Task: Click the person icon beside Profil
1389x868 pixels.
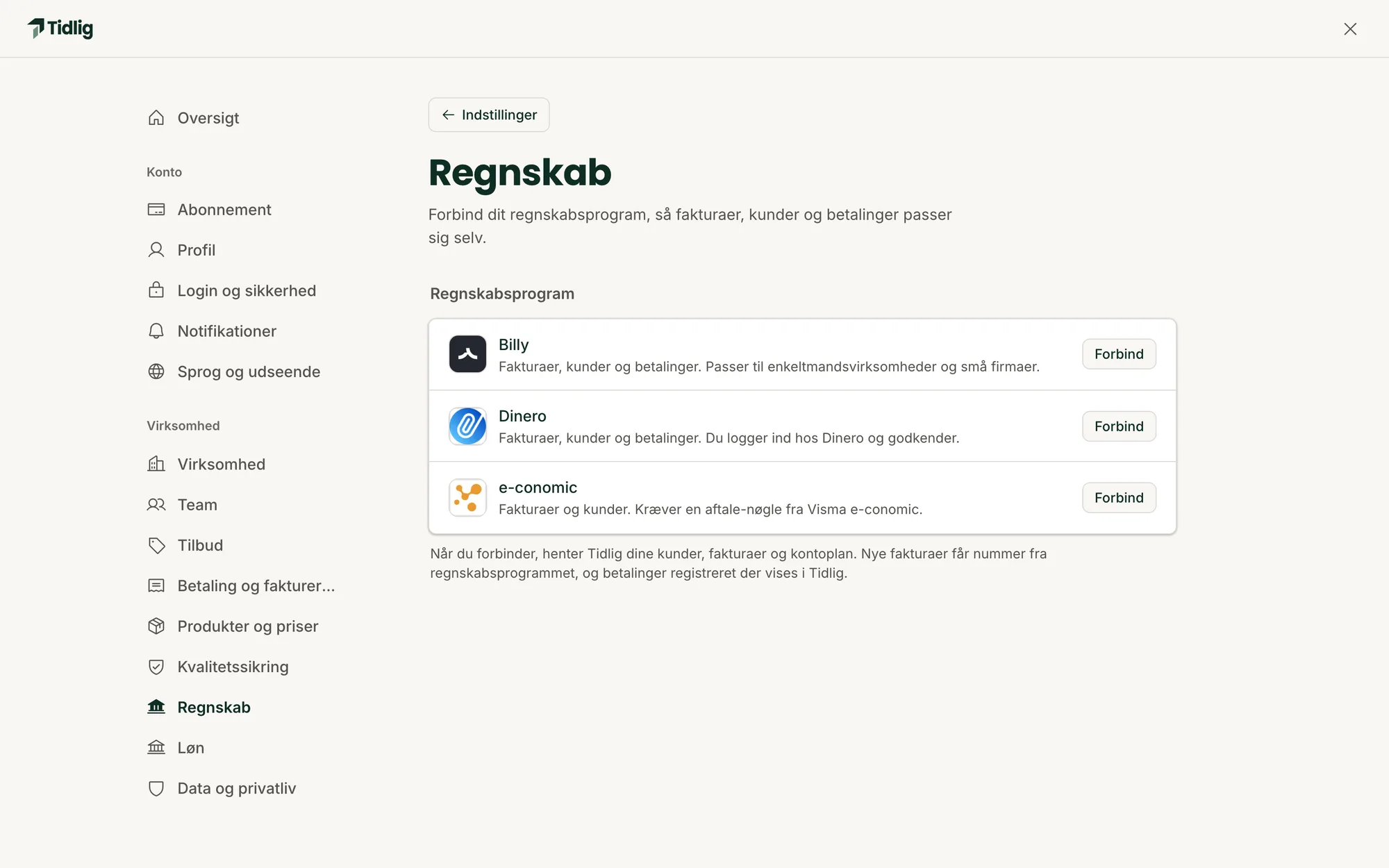Action: tap(156, 250)
